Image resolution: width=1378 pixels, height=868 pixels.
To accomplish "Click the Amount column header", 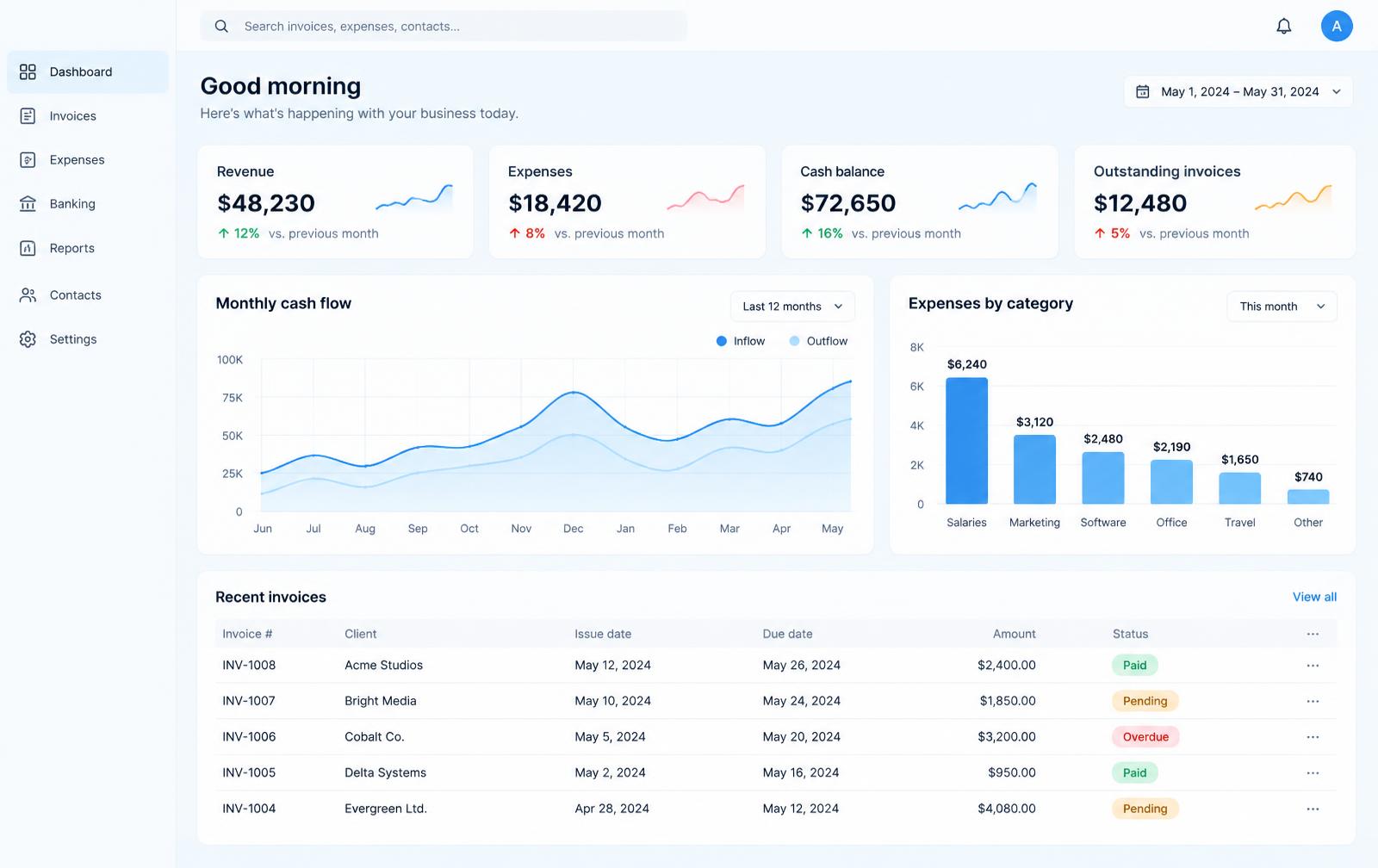I will click(1015, 635).
